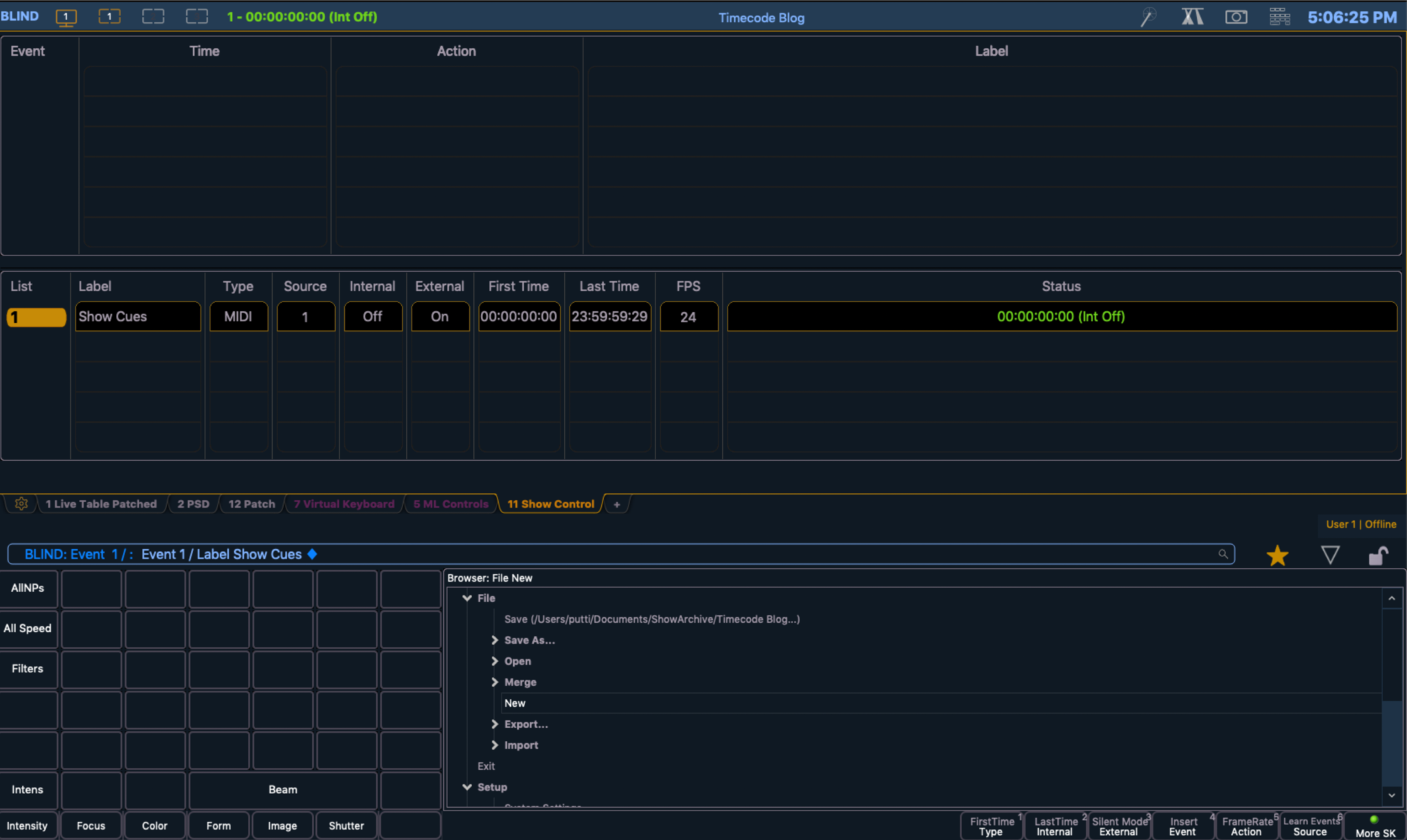
Task: Click the padlock icon to lock the command line
Action: click(x=1378, y=555)
